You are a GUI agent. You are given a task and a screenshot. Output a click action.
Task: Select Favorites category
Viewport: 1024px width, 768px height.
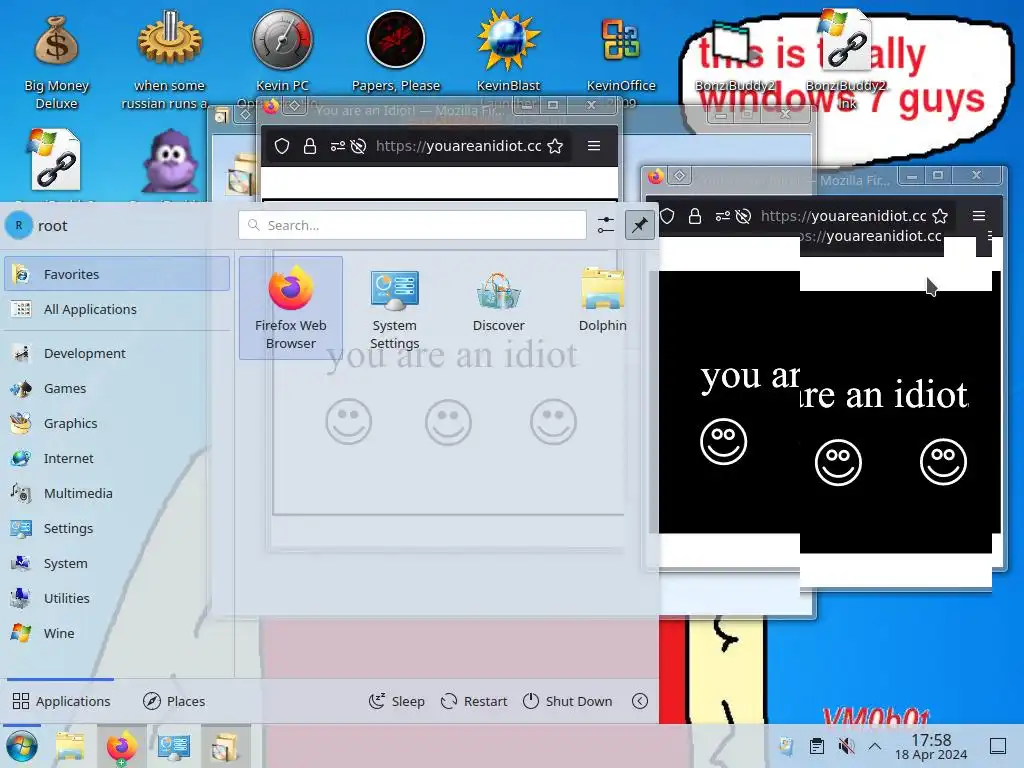click(117, 274)
